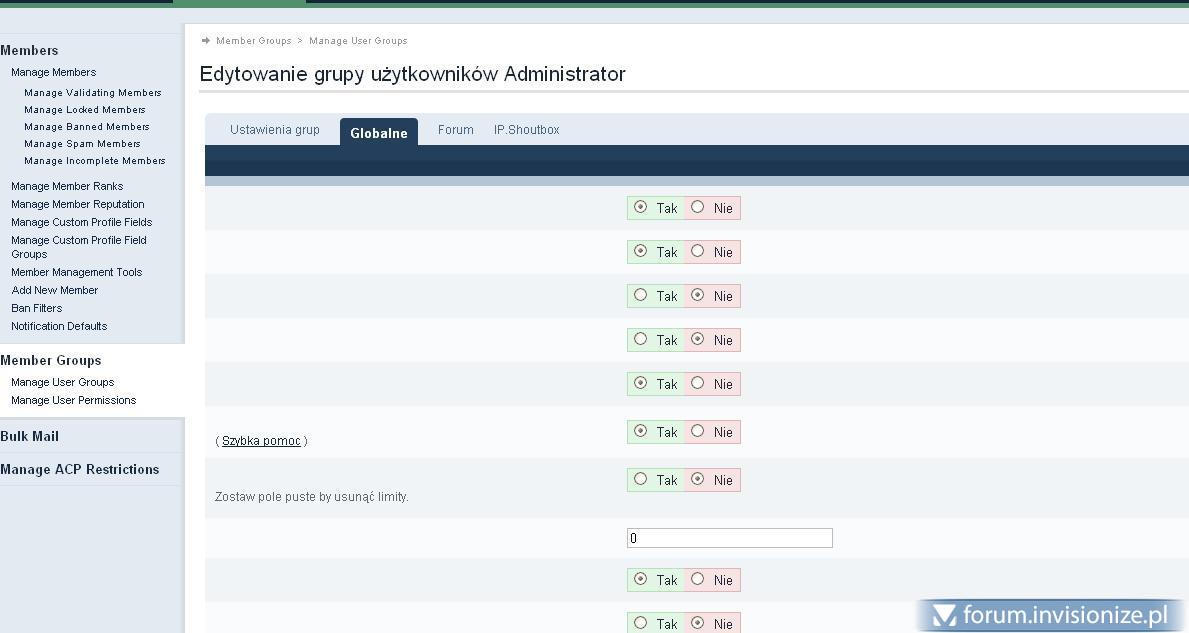This screenshot has height=633, width=1189.
Task: Click the text field containing 0
Action: [x=729, y=538]
